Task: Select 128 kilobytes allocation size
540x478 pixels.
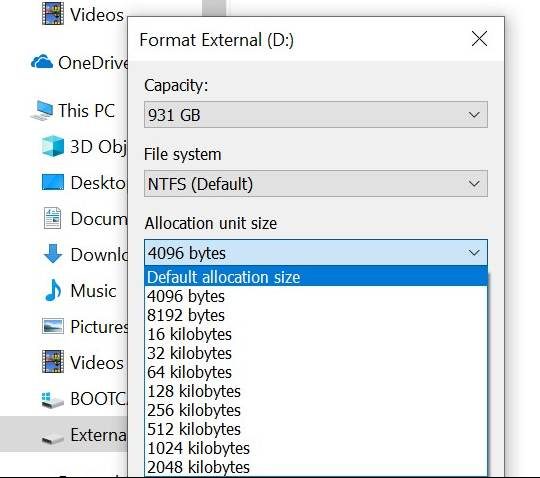Action: (315, 391)
